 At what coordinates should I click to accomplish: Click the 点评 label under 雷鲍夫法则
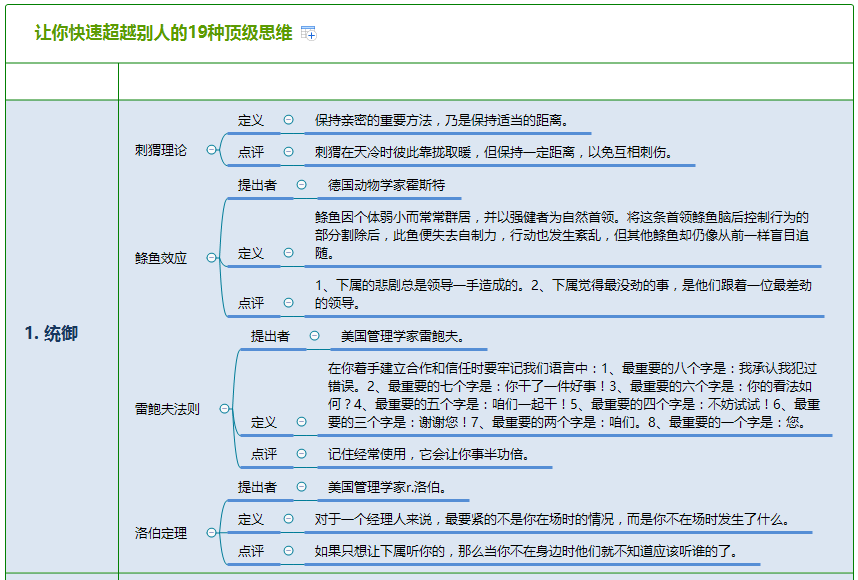click(x=264, y=454)
